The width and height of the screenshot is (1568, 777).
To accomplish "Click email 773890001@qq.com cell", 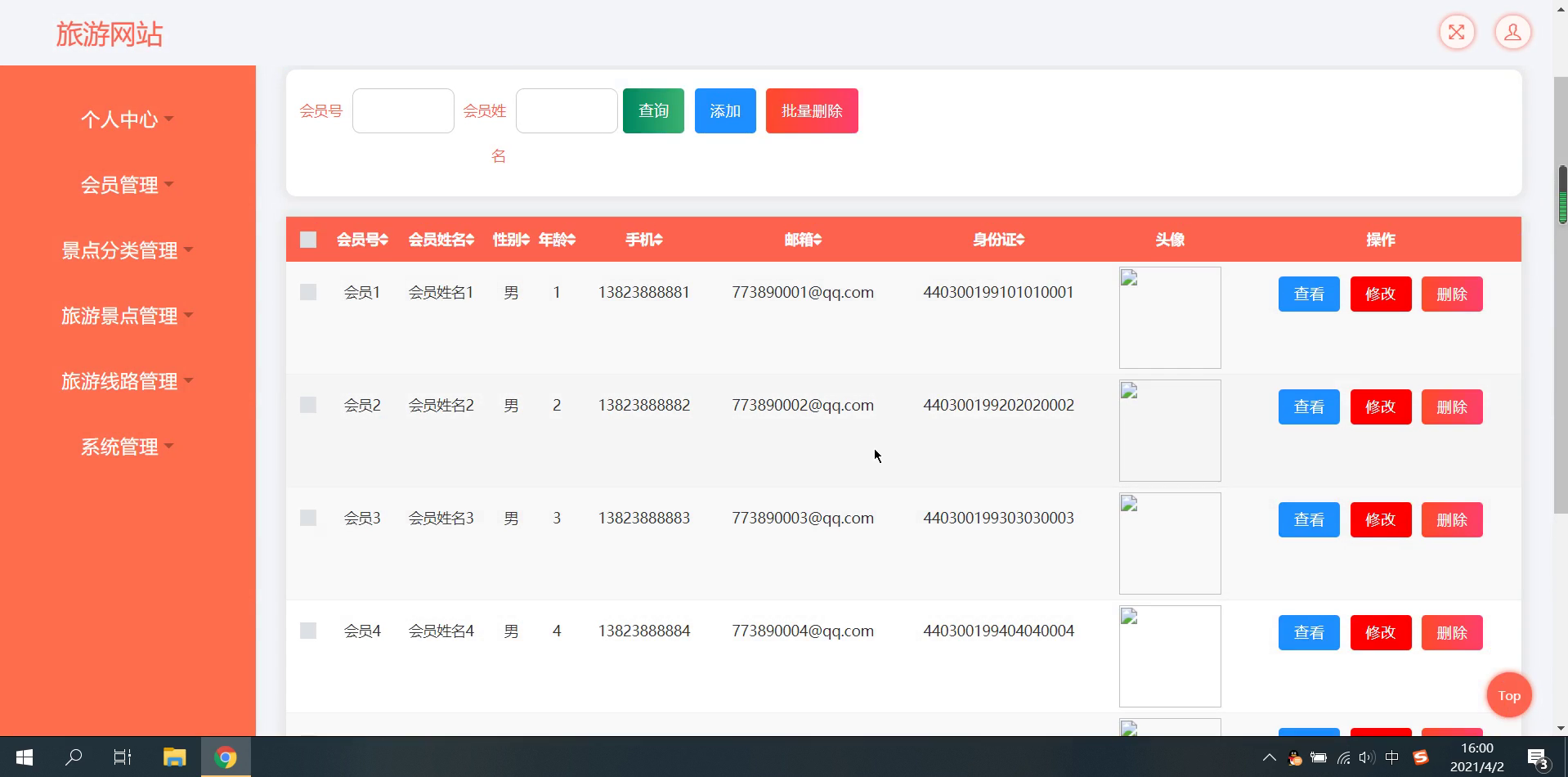I will (803, 292).
